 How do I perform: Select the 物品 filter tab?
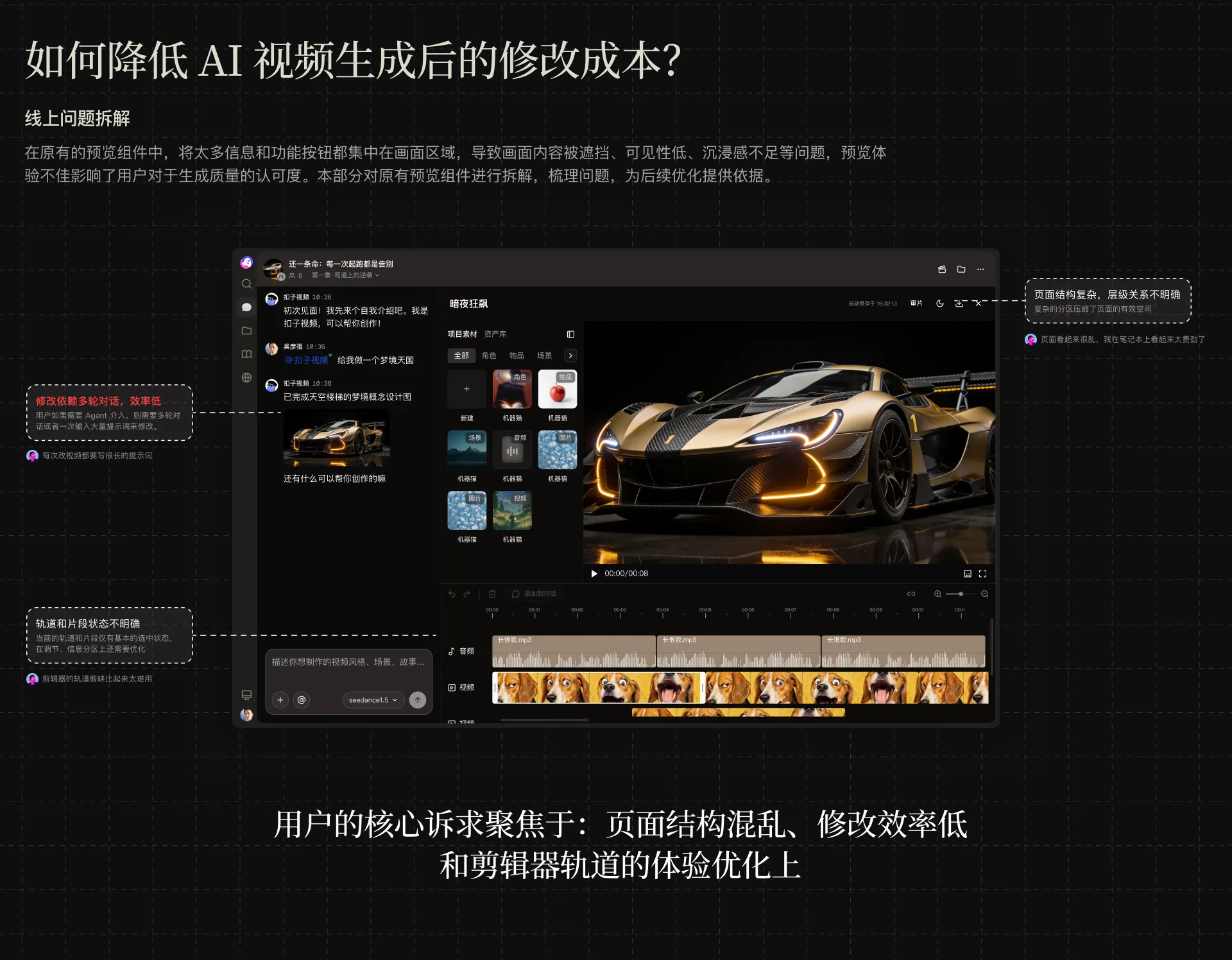click(x=517, y=356)
